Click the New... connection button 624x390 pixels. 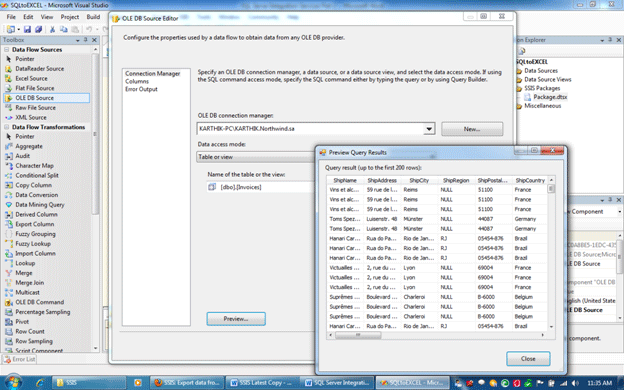(x=472, y=129)
